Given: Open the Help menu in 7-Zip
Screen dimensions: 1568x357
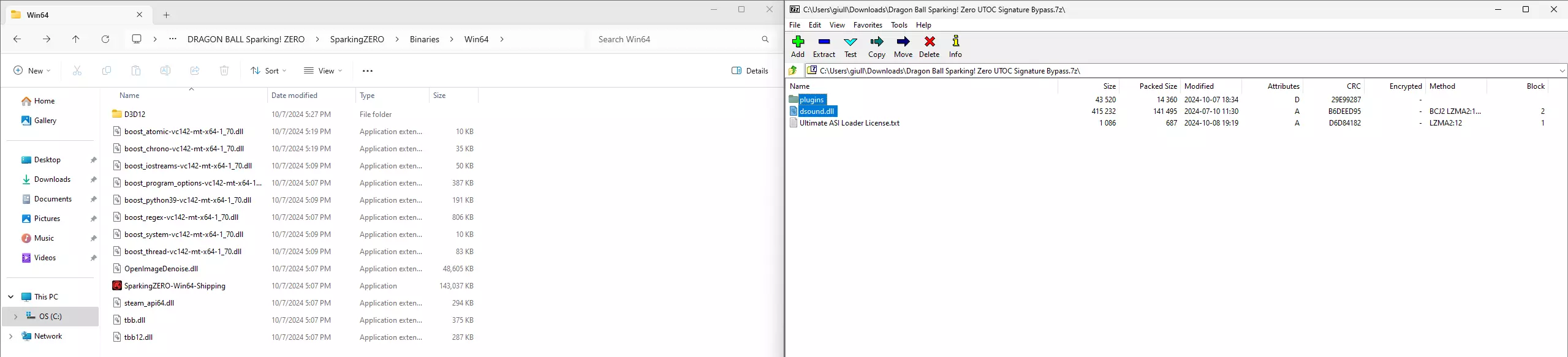Looking at the screenshot, I should point(923,25).
